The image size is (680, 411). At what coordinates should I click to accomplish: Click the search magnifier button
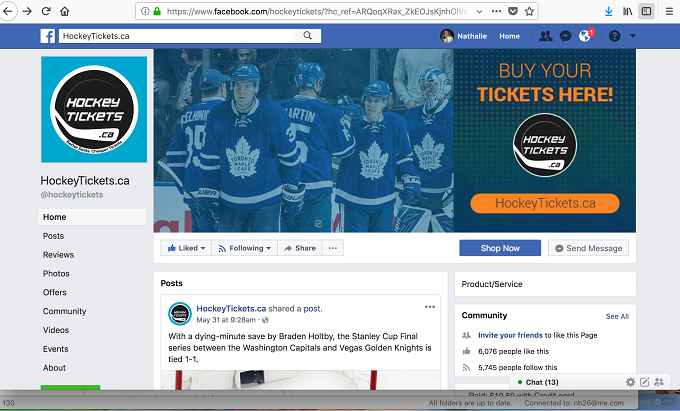click(307, 36)
